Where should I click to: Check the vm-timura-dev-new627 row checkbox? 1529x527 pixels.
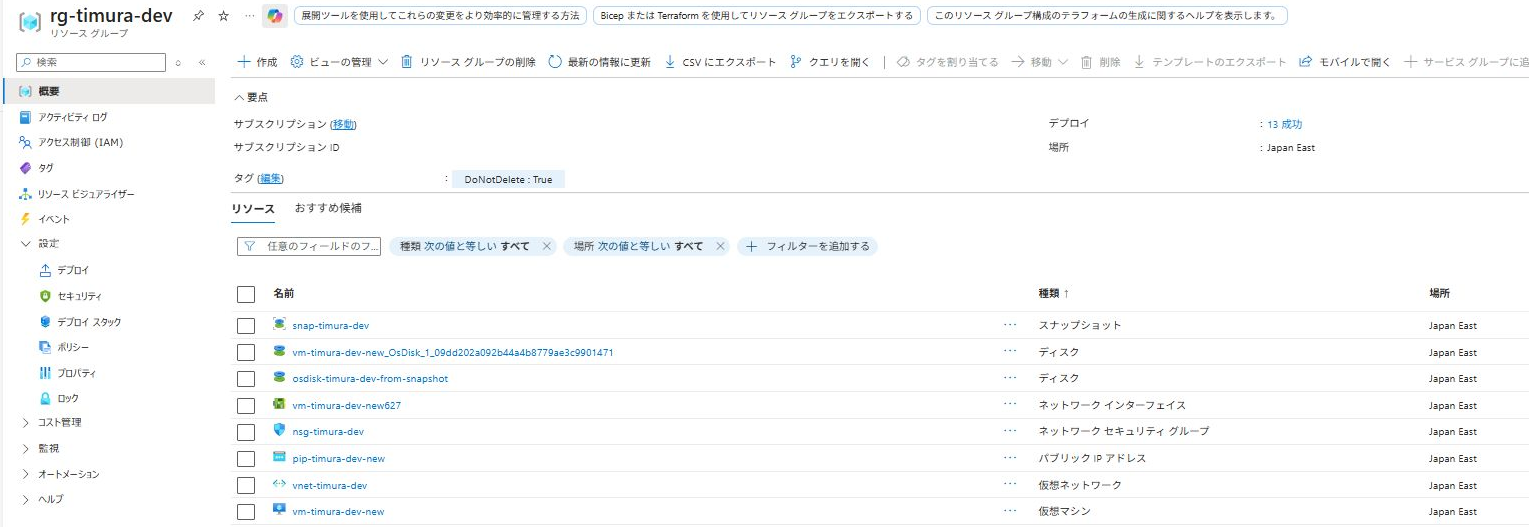coord(246,405)
